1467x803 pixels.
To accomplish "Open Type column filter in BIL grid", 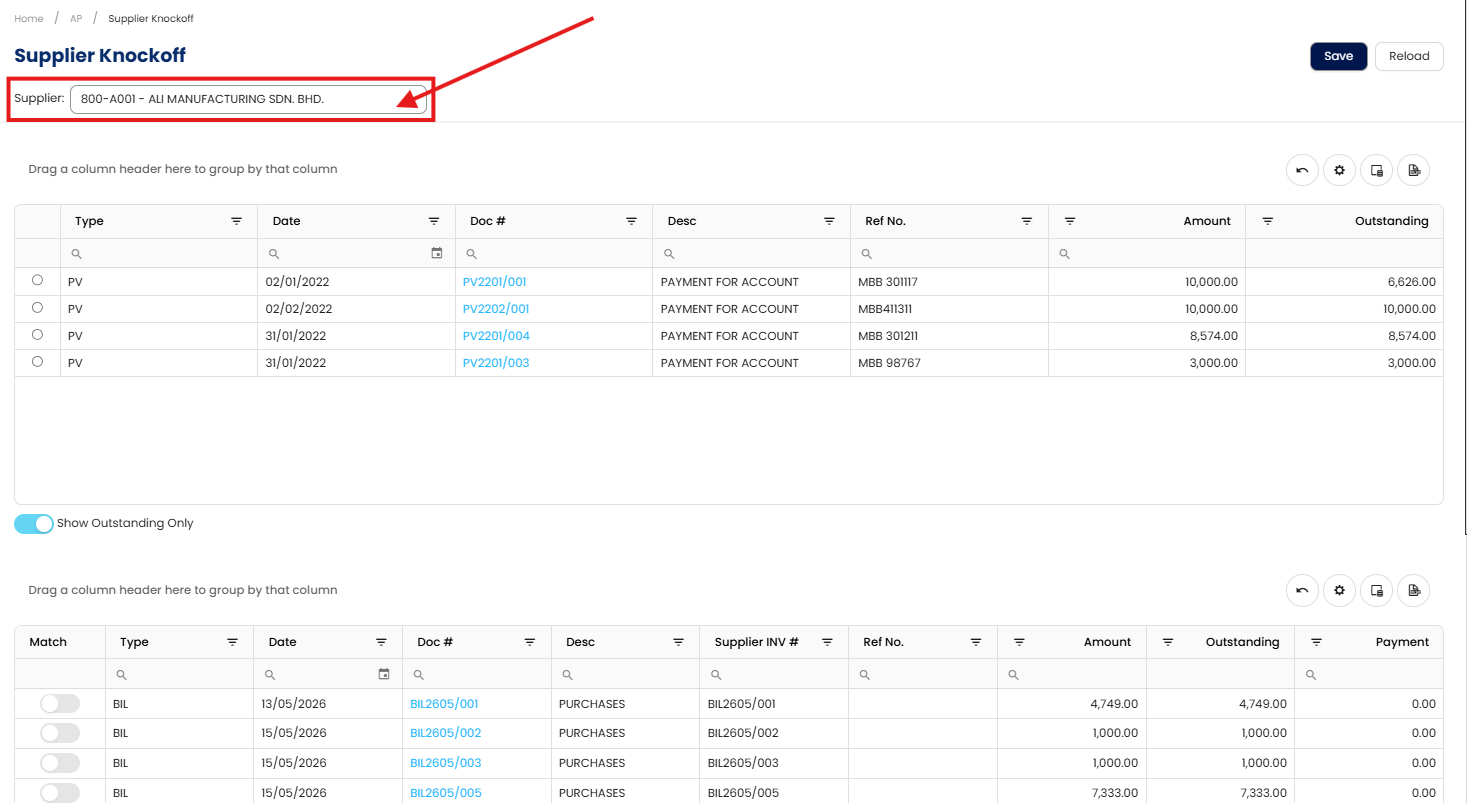I will (x=232, y=642).
